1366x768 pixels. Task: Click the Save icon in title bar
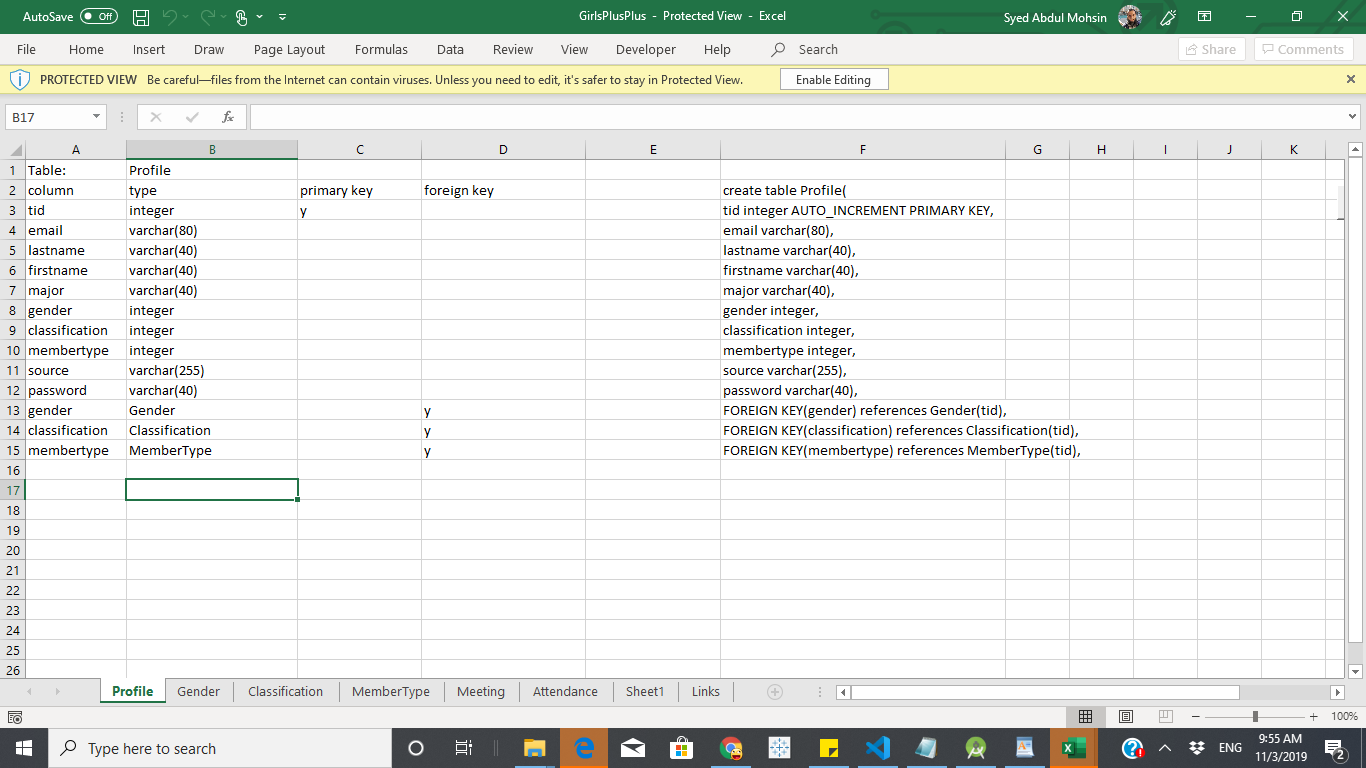click(x=141, y=17)
